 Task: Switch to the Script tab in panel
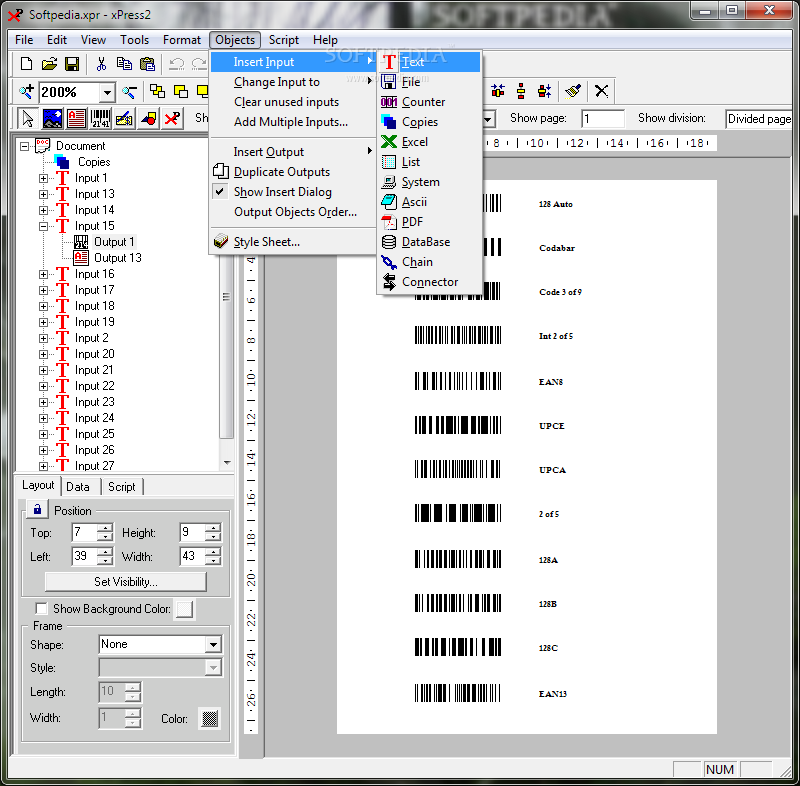pyautogui.click(x=121, y=487)
